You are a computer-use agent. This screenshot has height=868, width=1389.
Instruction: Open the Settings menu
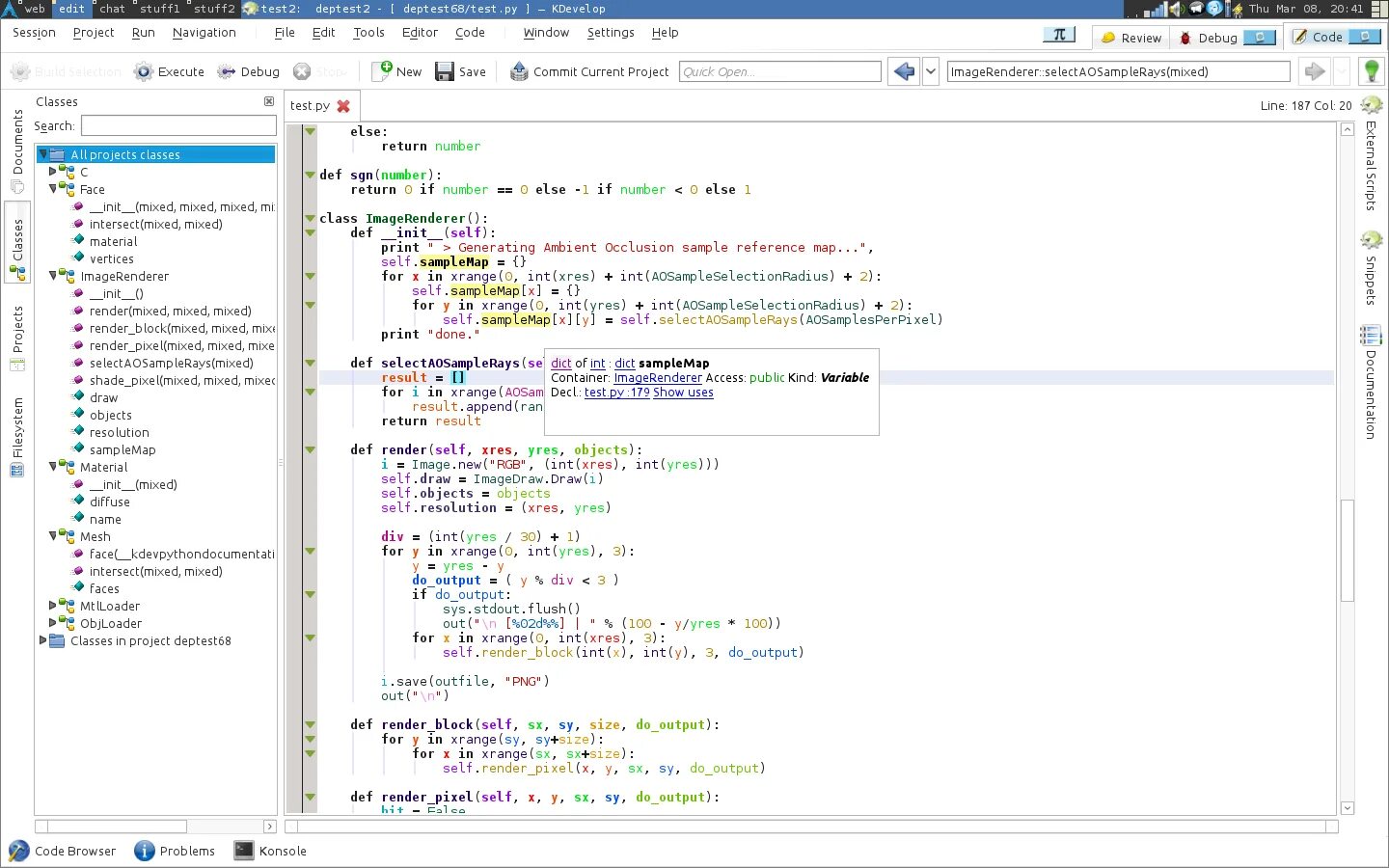click(611, 32)
